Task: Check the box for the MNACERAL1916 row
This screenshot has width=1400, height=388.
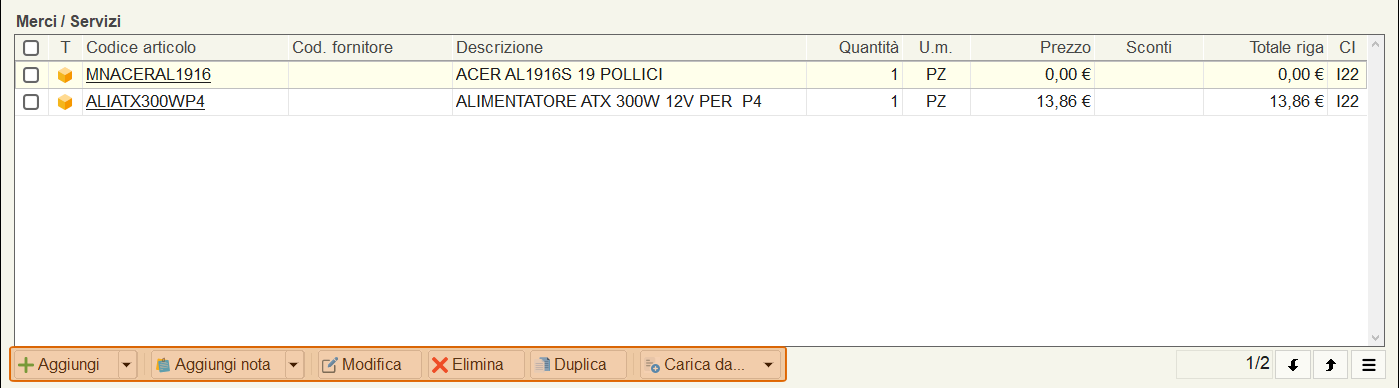Action: [x=31, y=75]
